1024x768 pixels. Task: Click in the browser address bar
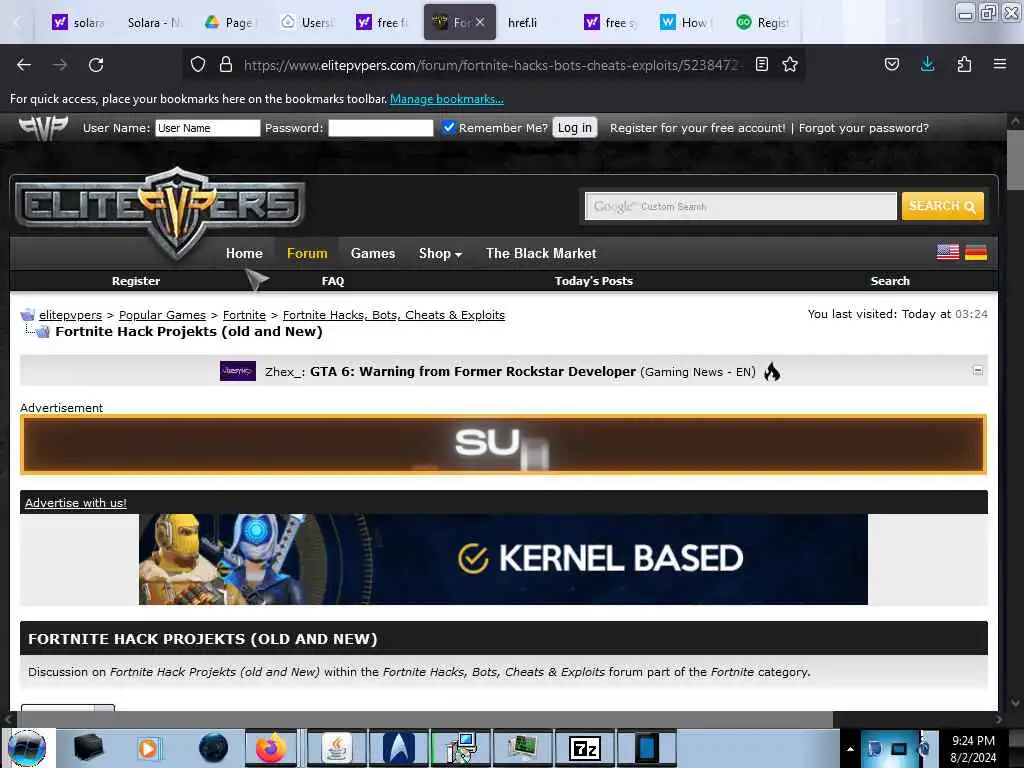pos(493,65)
